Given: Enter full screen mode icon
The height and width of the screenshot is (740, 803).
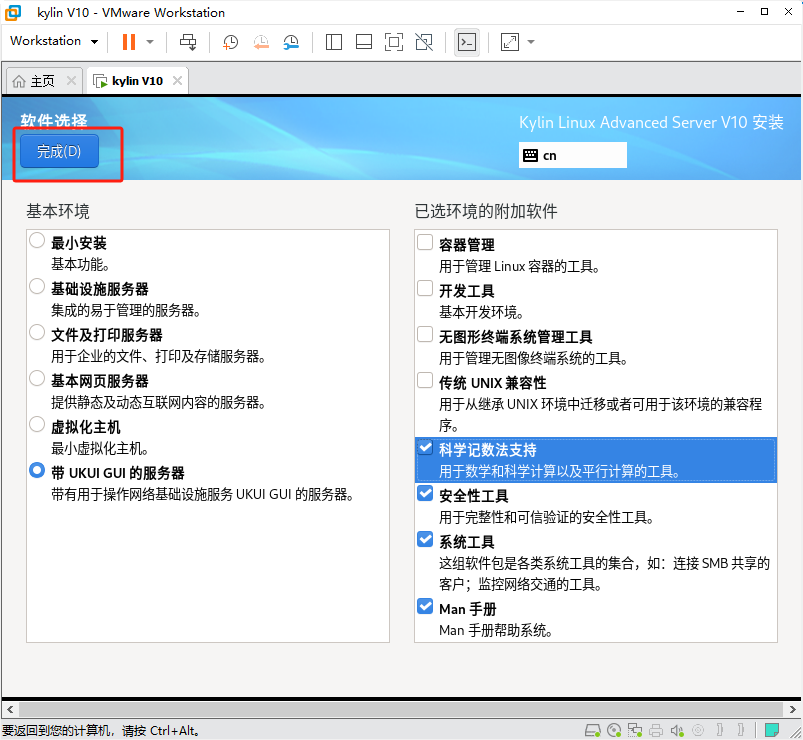Looking at the screenshot, I should click(394, 42).
